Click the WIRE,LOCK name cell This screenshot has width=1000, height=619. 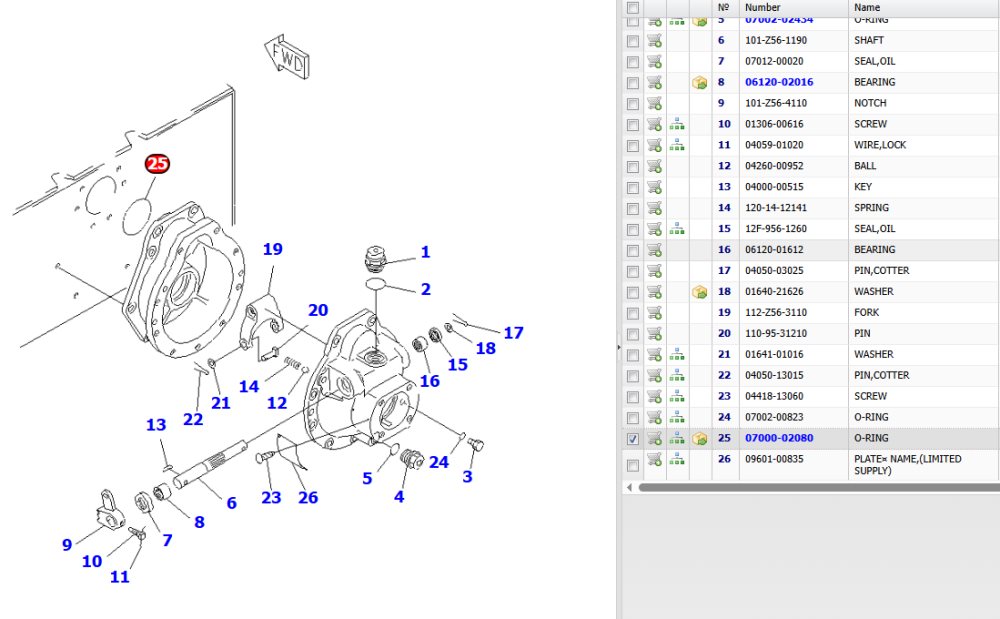click(x=923, y=145)
